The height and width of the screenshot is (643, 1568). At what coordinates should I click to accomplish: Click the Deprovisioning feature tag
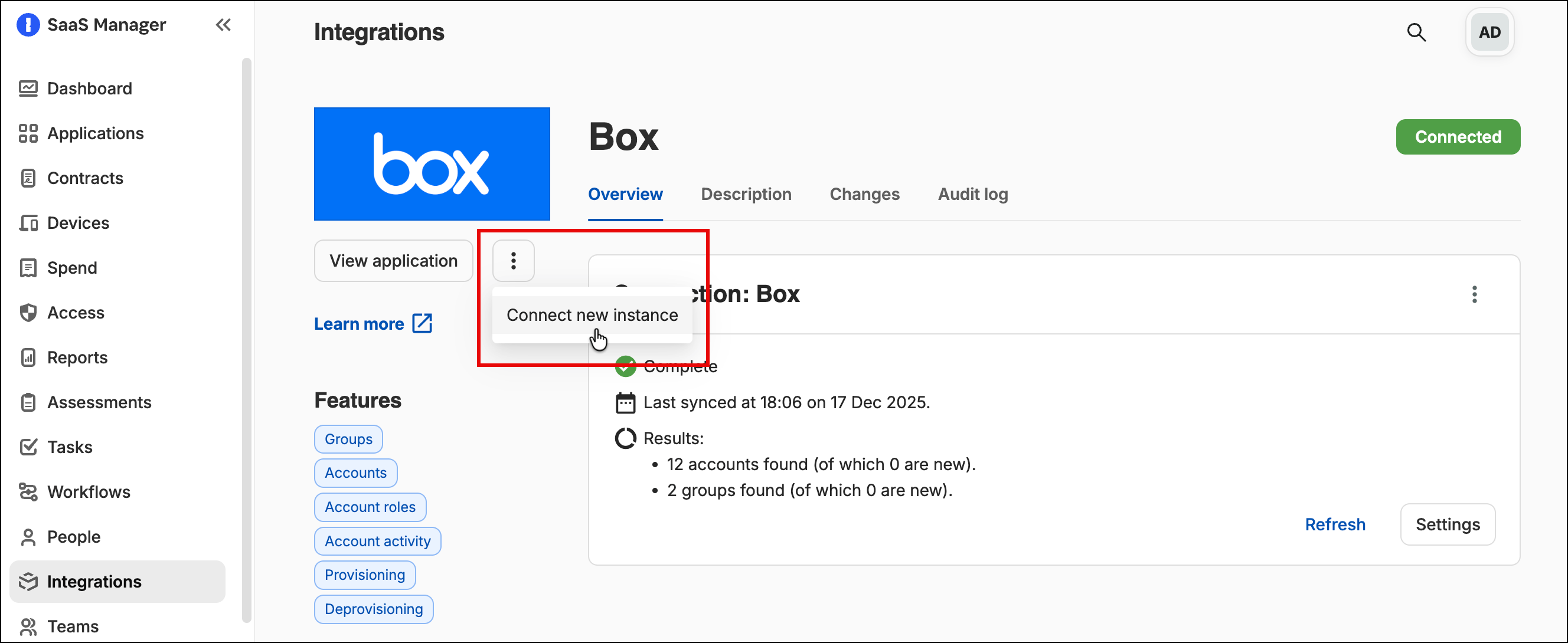[x=373, y=609]
